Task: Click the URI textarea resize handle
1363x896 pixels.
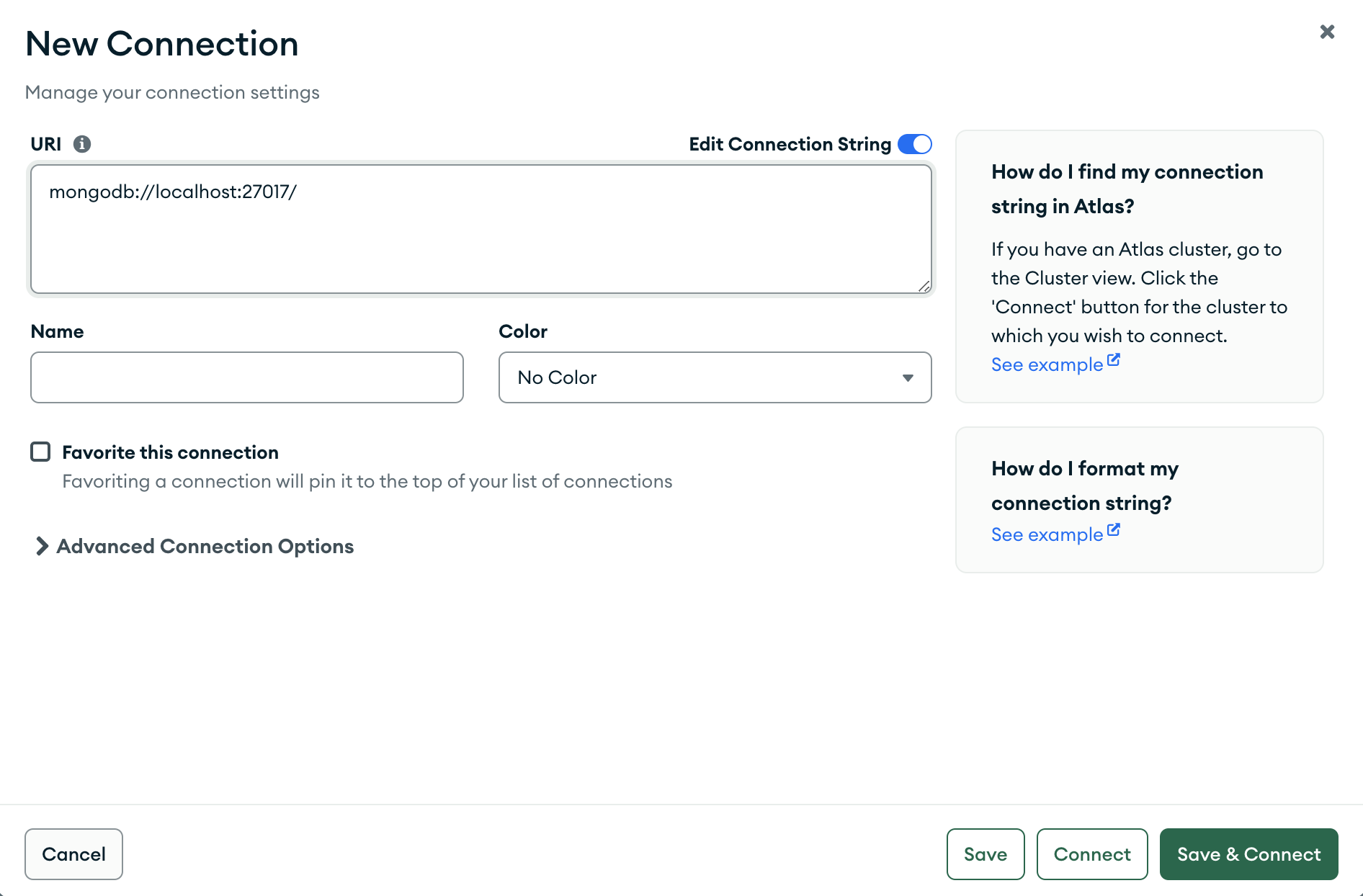Action: 924,286
